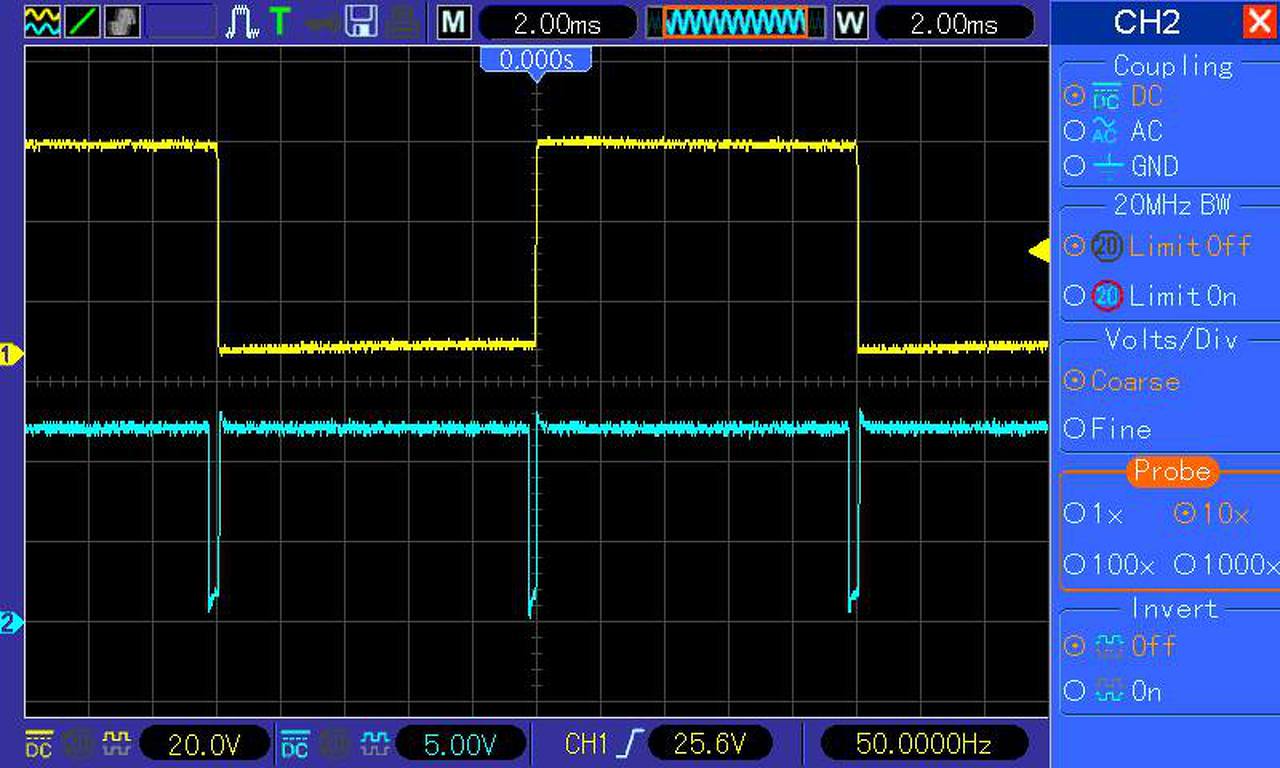The width and height of the screenshot is (1280, 768).
Task: Click the 0.000s trigger position marker
Action: pyautogui.click(x=537, y=62)
